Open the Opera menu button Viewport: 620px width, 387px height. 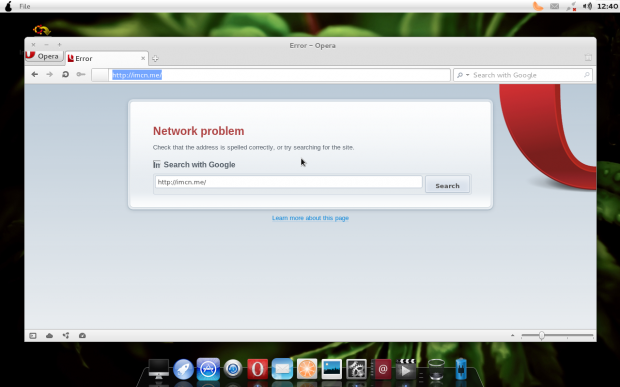(44, 56)
